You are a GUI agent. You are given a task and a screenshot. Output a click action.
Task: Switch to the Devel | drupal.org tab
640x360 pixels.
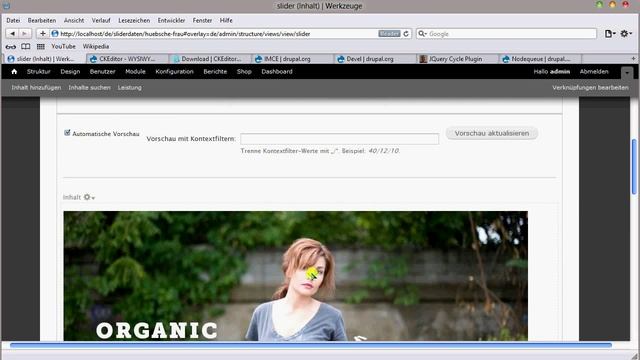(x=375, y=59)
